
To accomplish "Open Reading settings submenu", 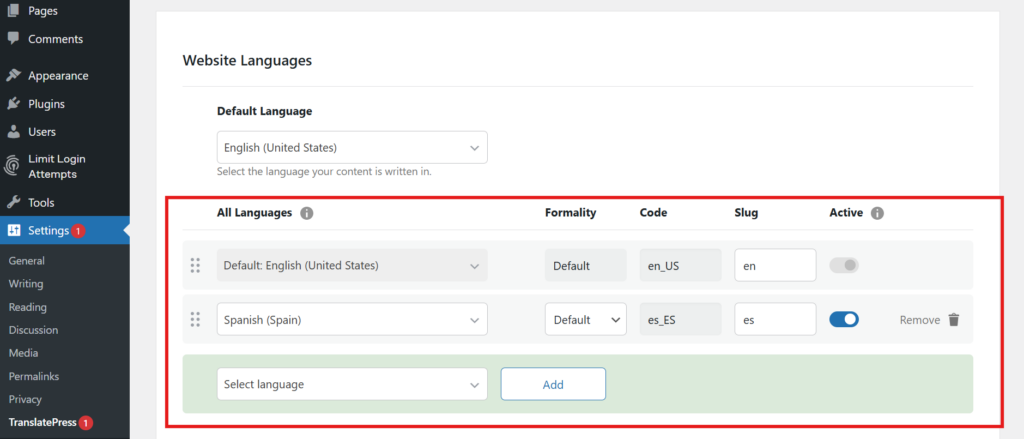I will pos(27,307).
